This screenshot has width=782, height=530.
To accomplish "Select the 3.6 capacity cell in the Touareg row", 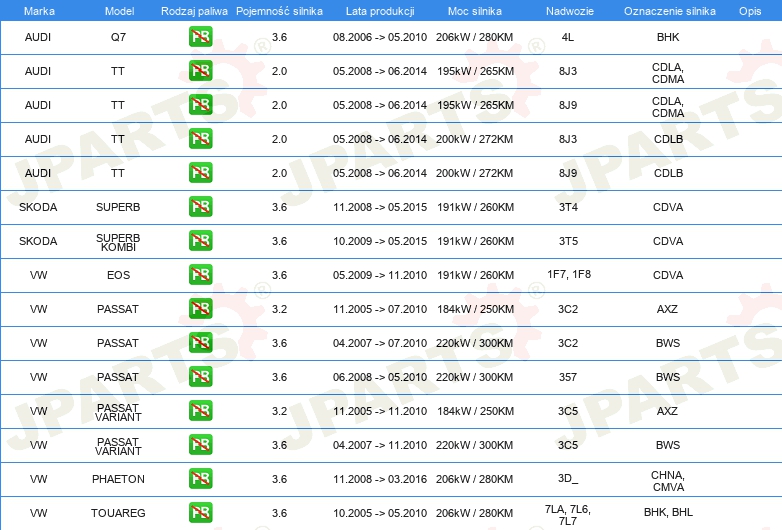I will coord(279,513).
